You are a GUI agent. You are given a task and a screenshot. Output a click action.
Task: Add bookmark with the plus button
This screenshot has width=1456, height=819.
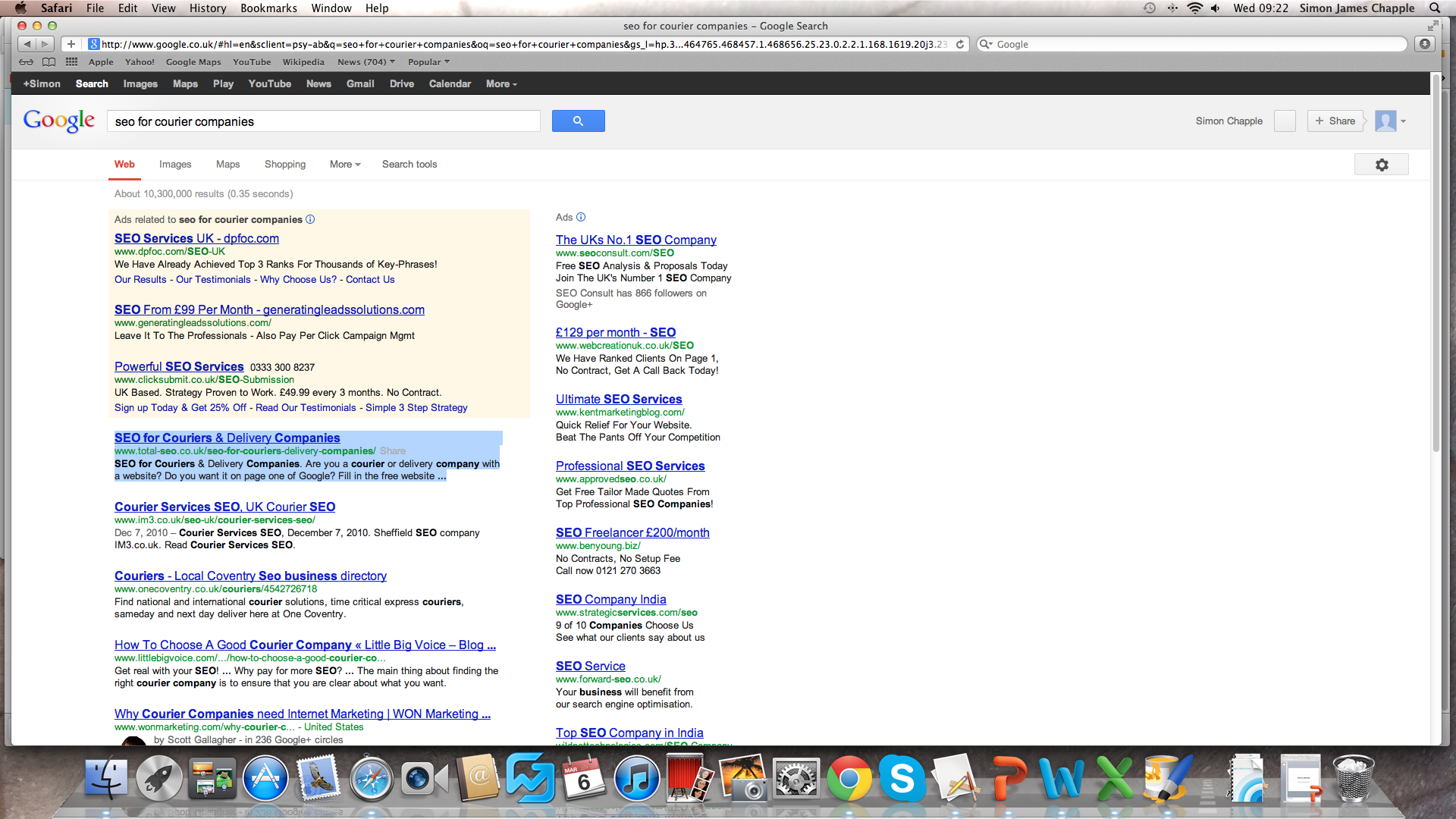71,44
